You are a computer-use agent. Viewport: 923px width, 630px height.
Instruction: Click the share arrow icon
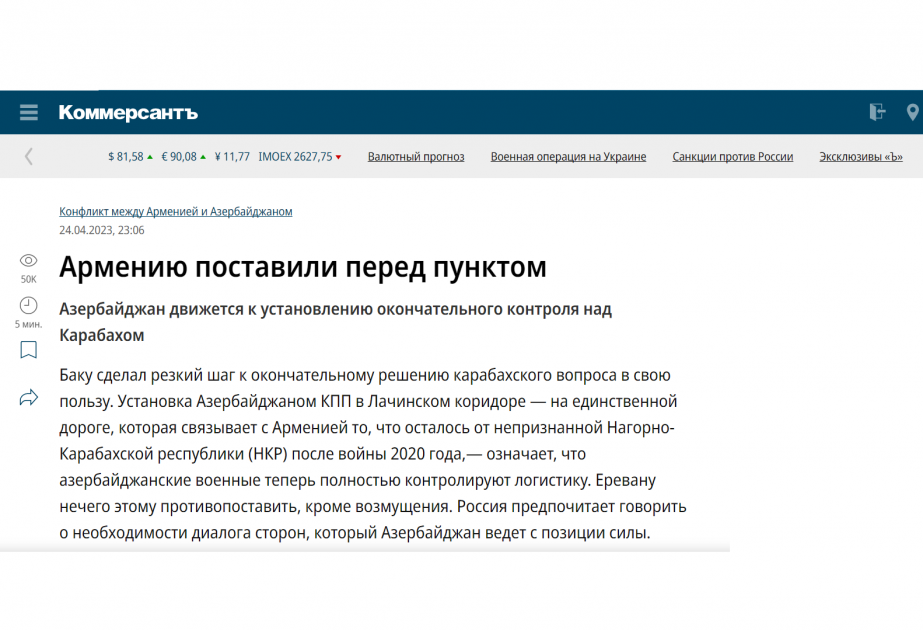click(28, 398)
